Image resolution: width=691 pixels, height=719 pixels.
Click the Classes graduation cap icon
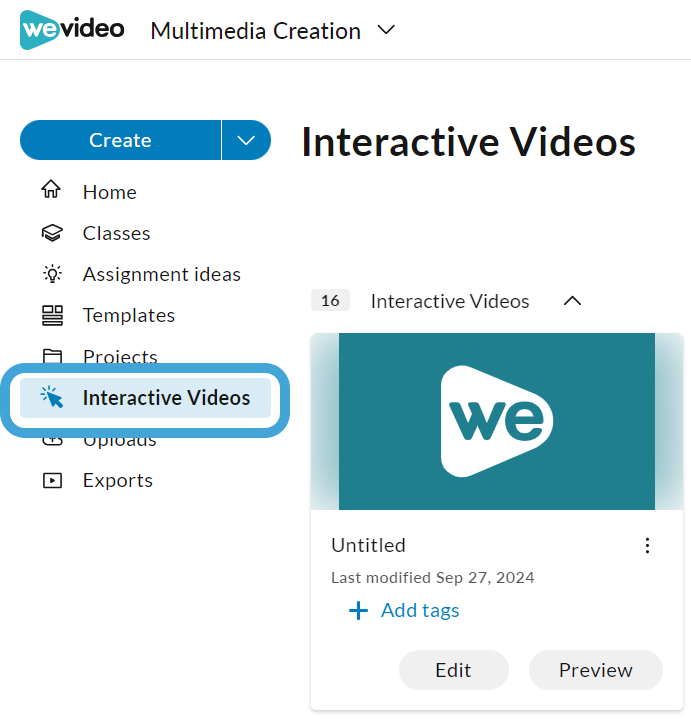[x=52, y=233]
